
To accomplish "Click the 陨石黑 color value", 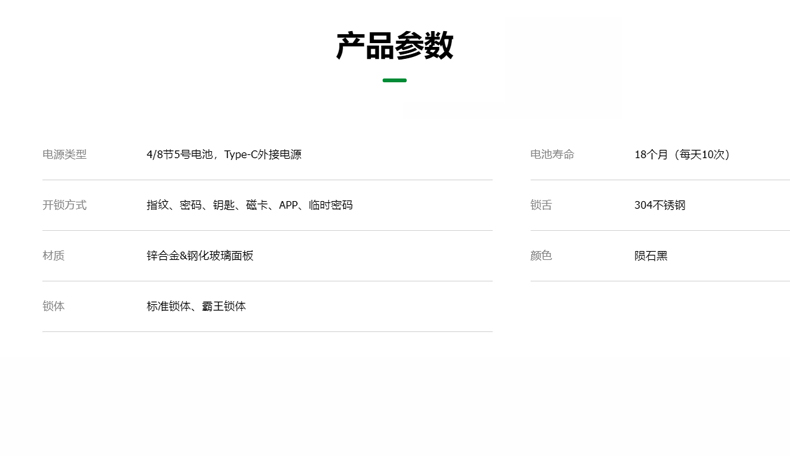I will pos(651,256).
